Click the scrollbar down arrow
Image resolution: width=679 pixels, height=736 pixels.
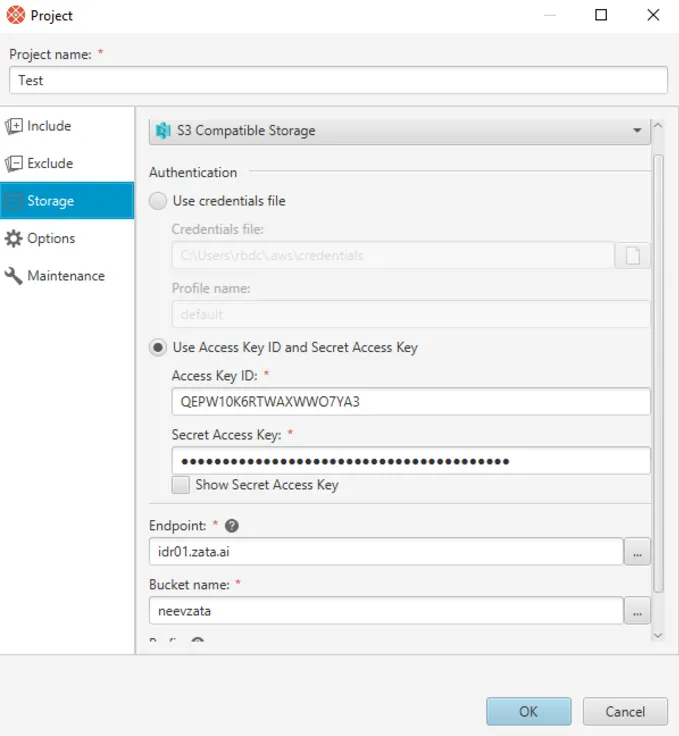click(x=658, y=636)
